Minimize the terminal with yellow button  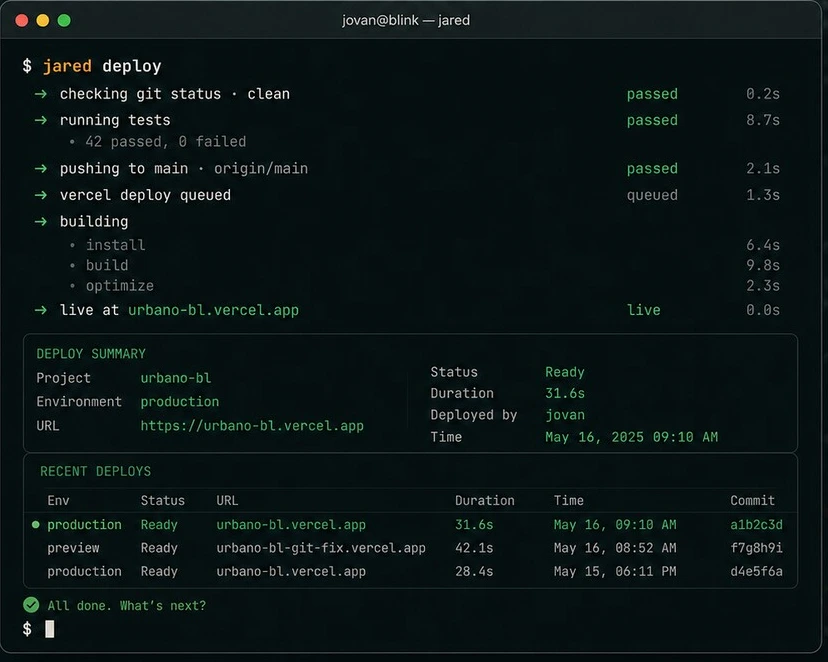tap(43, 21)
